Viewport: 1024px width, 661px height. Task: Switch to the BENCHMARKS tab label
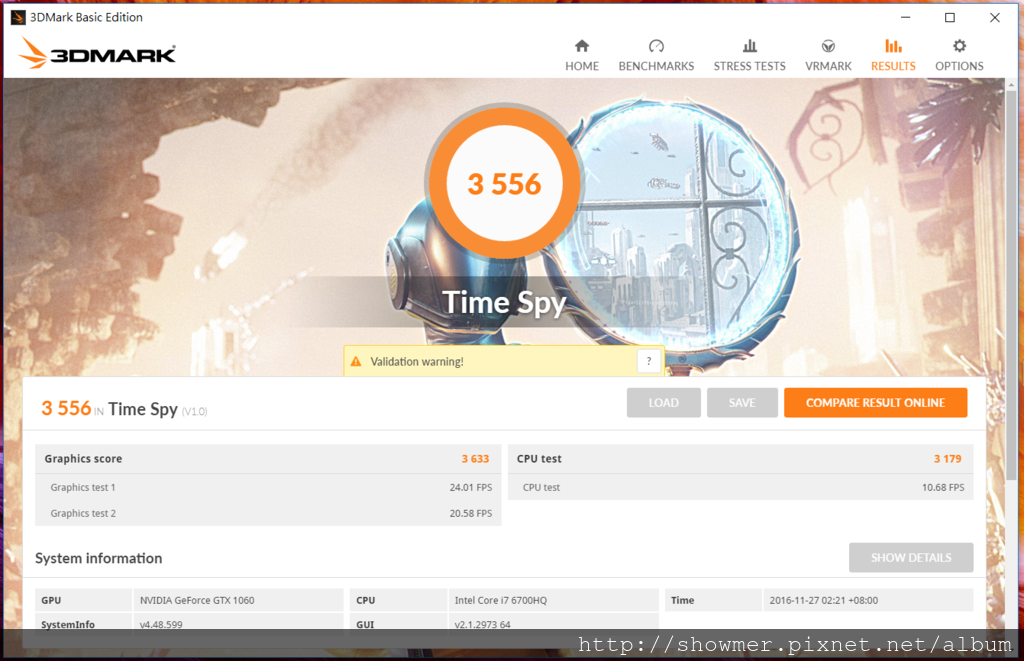[x=656, y=66]
